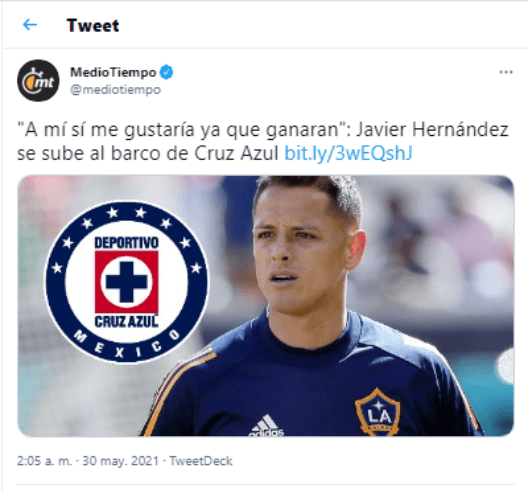Open the tweet's attached photo
Screen dimensions: 528x493
[x=266, y=306]
